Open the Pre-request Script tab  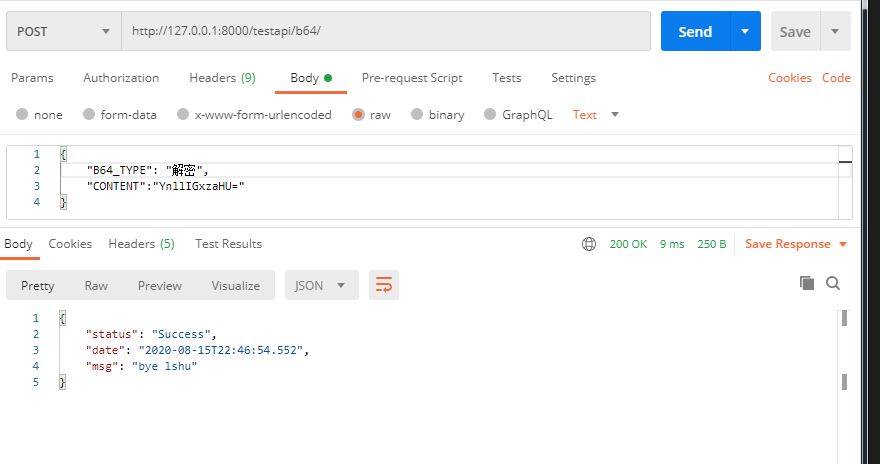click(412, 78)
